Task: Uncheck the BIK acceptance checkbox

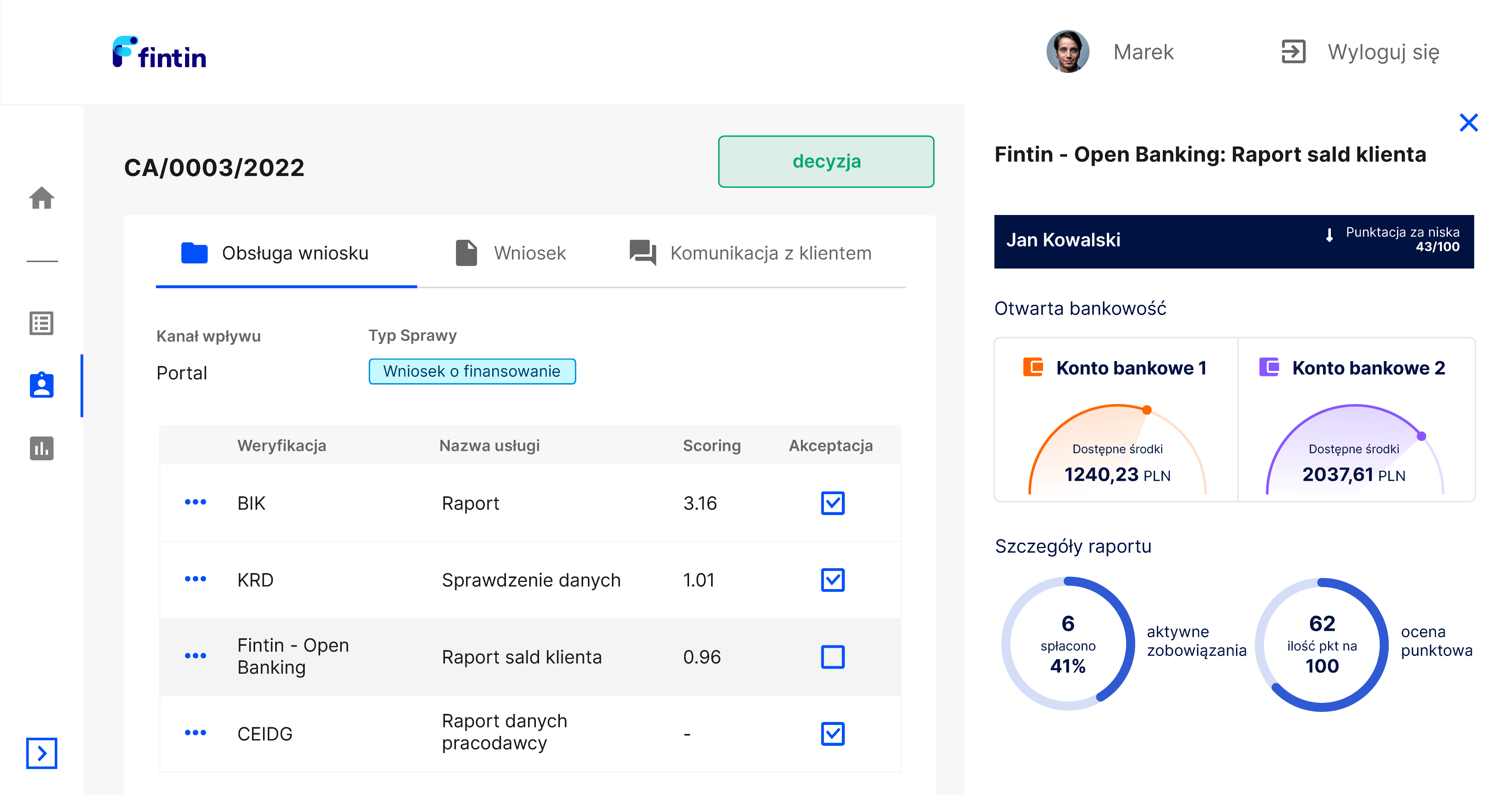Action: [832, 503]
